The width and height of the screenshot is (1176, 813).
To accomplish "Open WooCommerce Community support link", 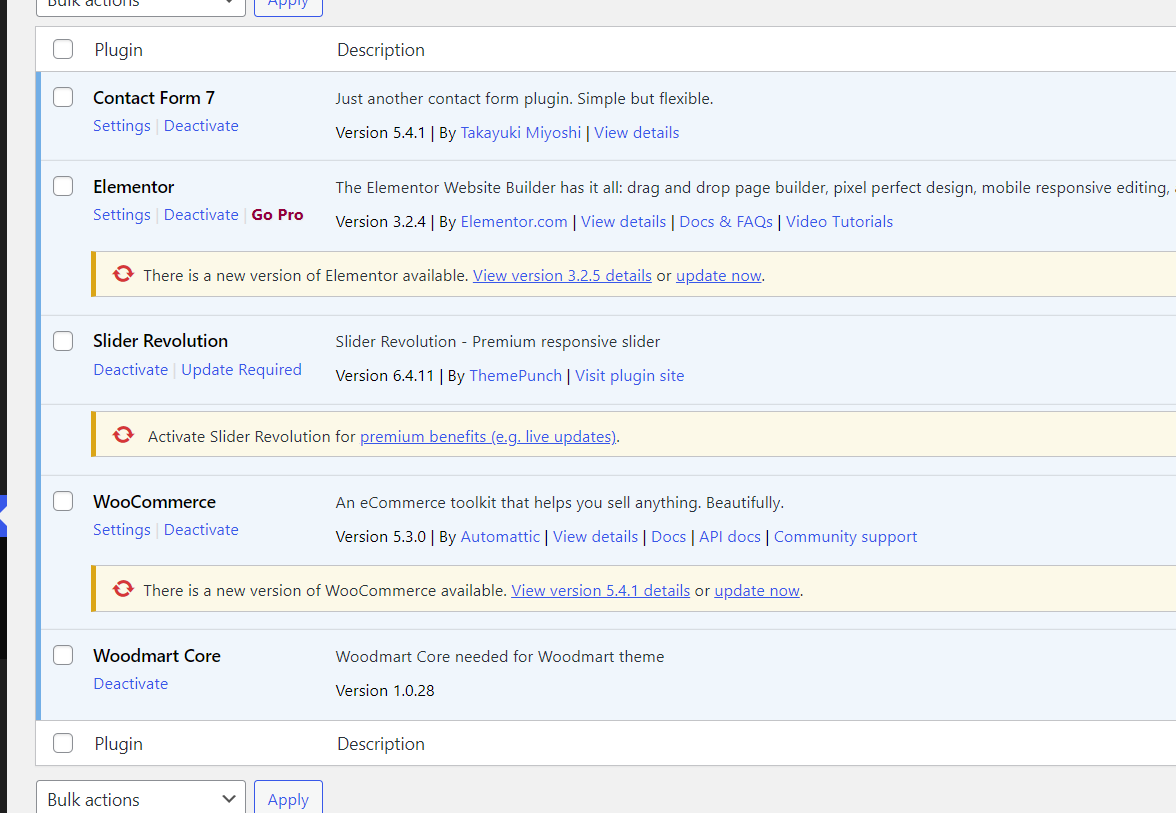I will 845,537.
